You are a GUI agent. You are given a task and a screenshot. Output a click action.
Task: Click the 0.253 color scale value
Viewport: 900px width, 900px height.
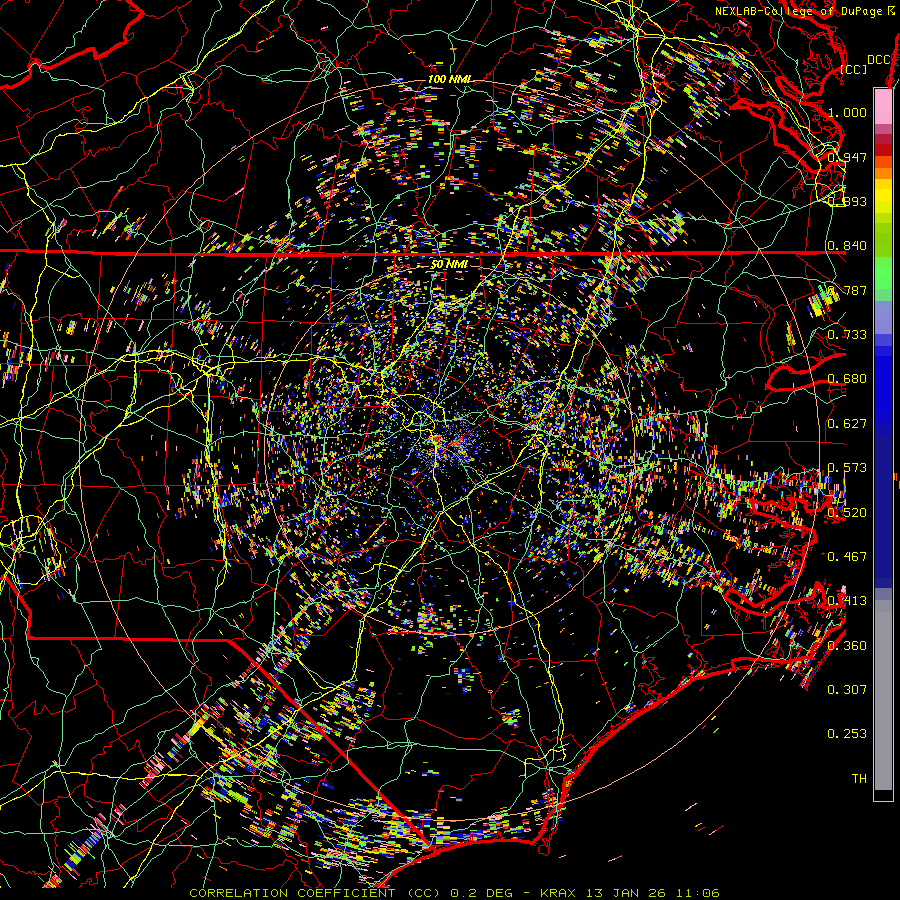847,734
